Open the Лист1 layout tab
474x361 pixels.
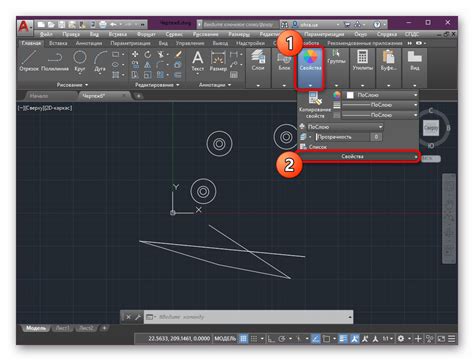[x=63, y=328]
